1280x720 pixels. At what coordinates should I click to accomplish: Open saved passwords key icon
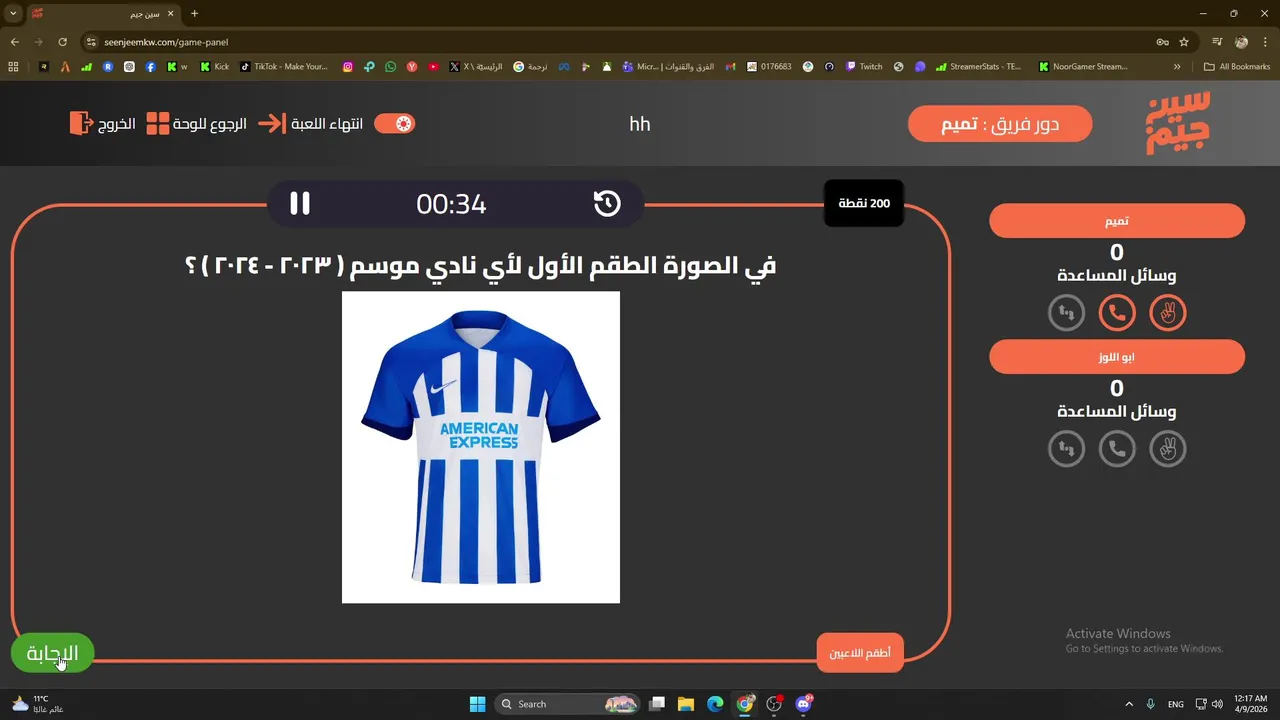click(x=1162, y=42)
